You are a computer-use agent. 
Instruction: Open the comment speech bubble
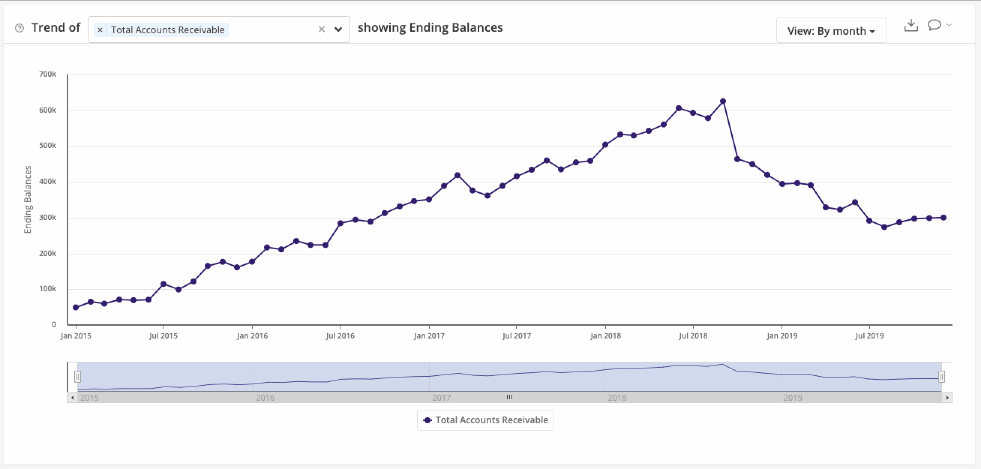click(x=935, y=25)
